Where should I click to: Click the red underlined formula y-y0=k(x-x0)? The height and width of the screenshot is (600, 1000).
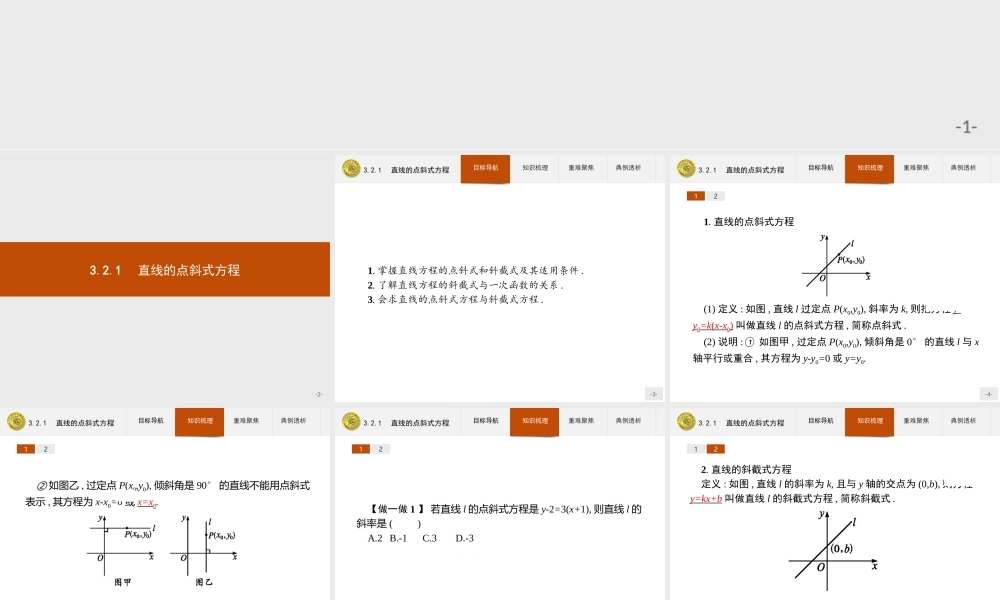coord(712,326)
